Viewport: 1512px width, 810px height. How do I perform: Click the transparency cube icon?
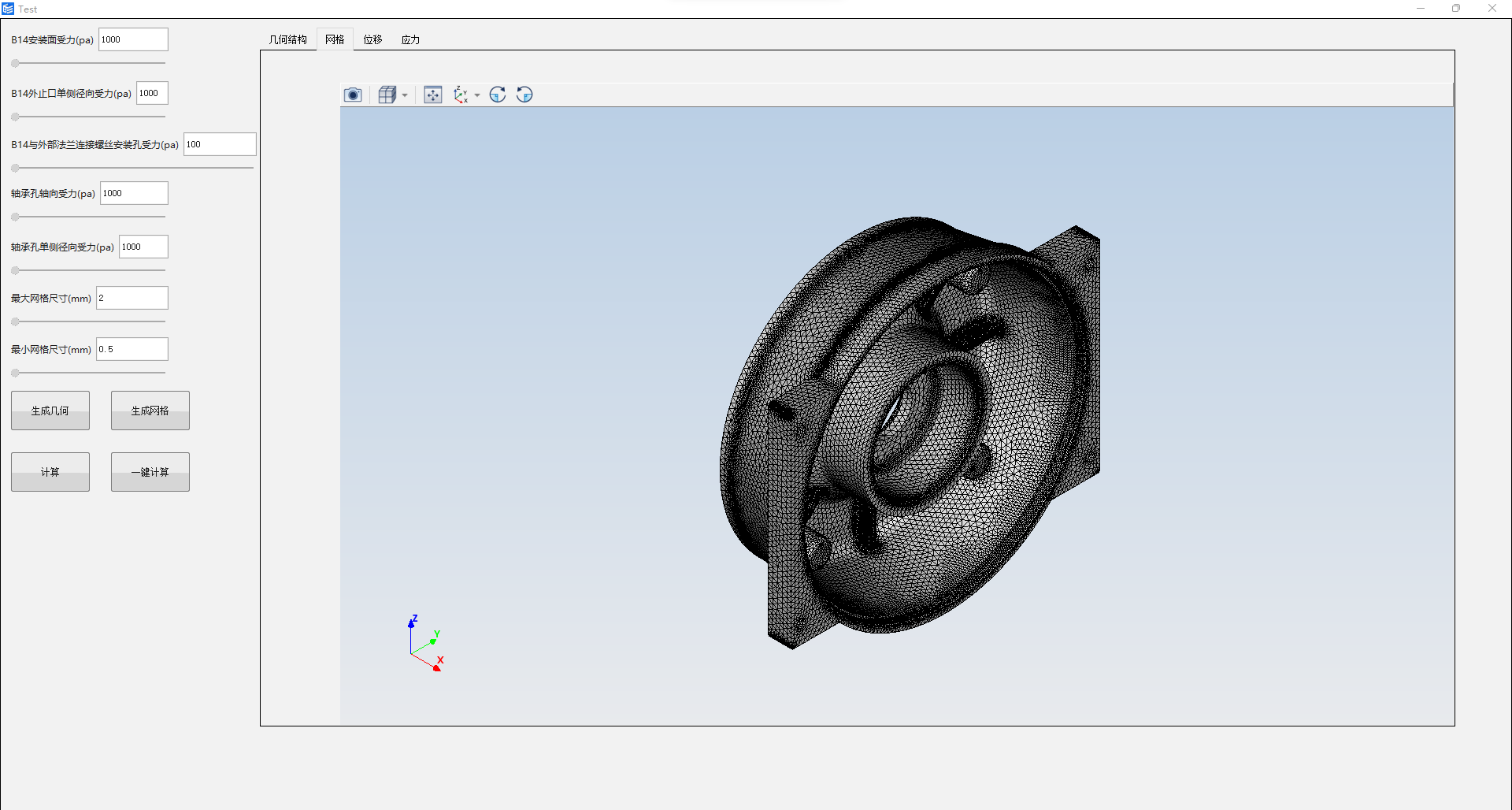point(387,95)
